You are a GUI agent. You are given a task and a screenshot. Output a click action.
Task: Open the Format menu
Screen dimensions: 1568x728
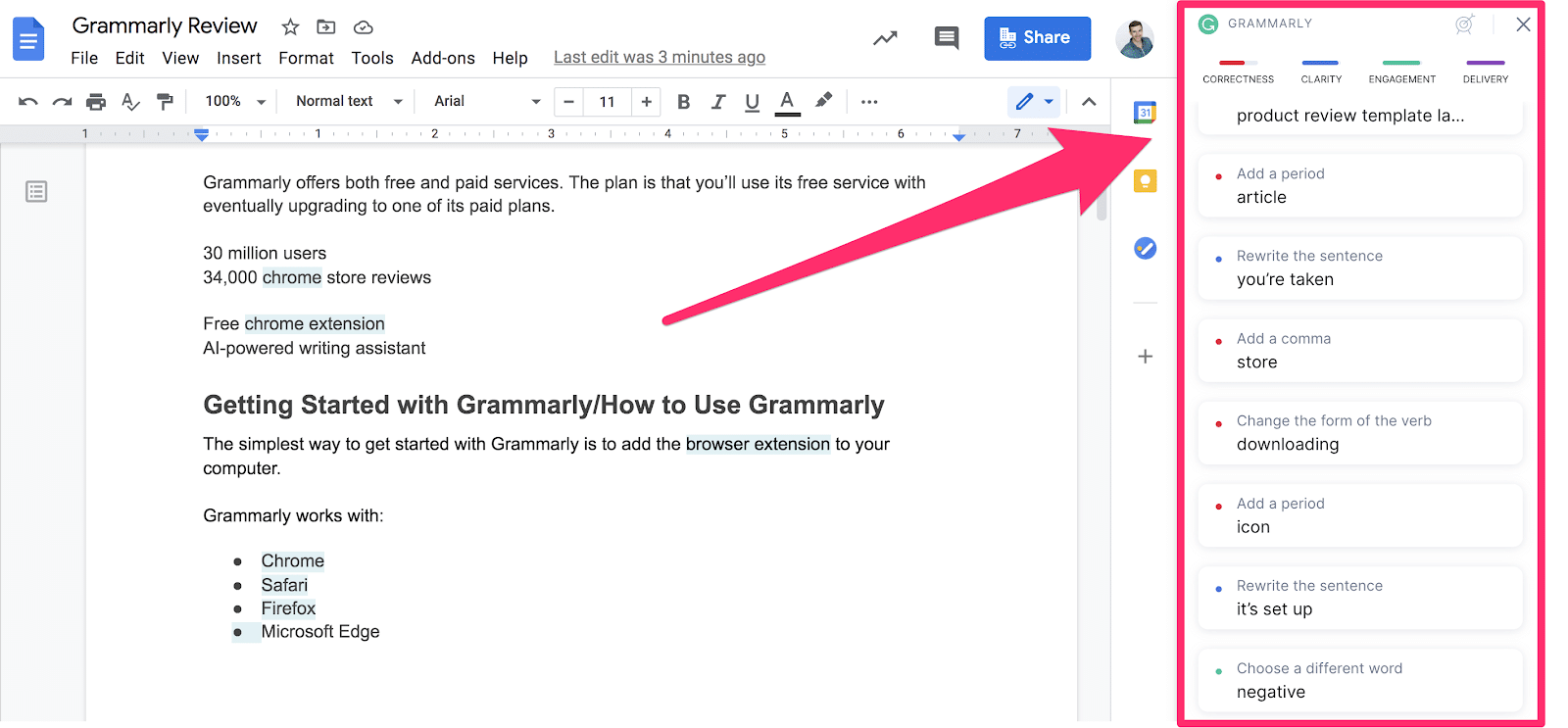tap(306, 58)
